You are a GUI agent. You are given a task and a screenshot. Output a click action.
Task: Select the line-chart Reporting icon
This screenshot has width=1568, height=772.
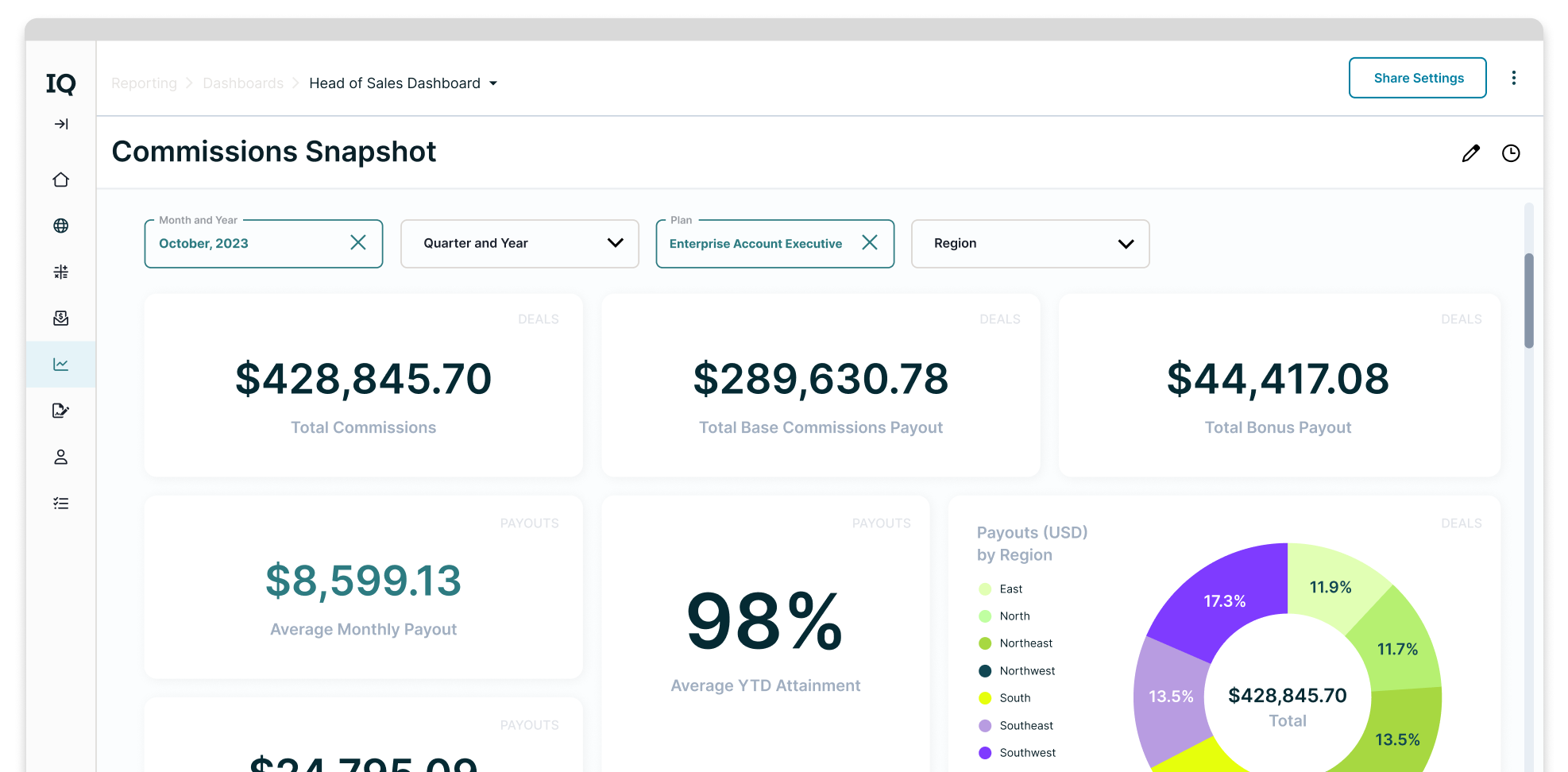coord(60,364)
